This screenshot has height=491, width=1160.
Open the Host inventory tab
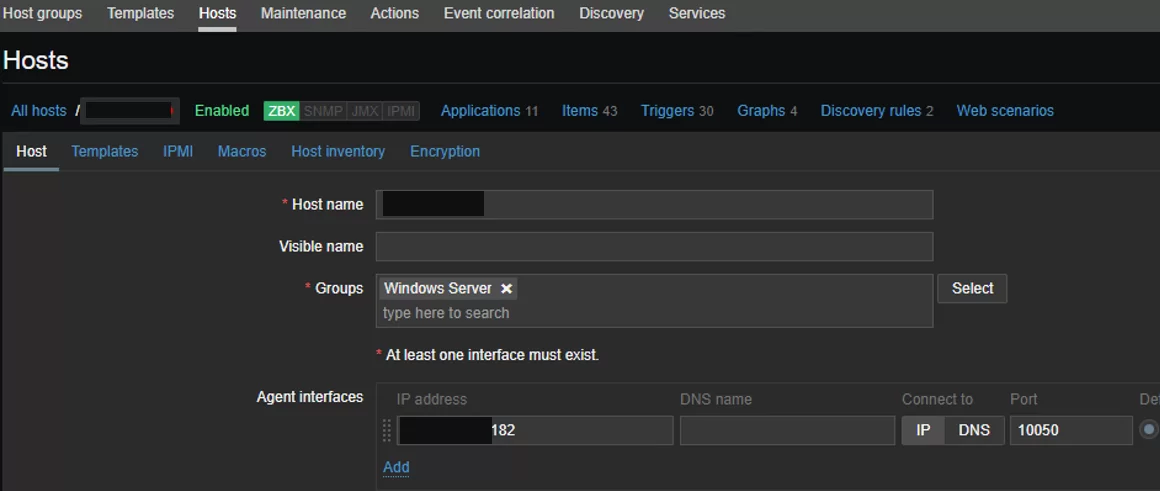pyautogui.click(x=338, y=152)
